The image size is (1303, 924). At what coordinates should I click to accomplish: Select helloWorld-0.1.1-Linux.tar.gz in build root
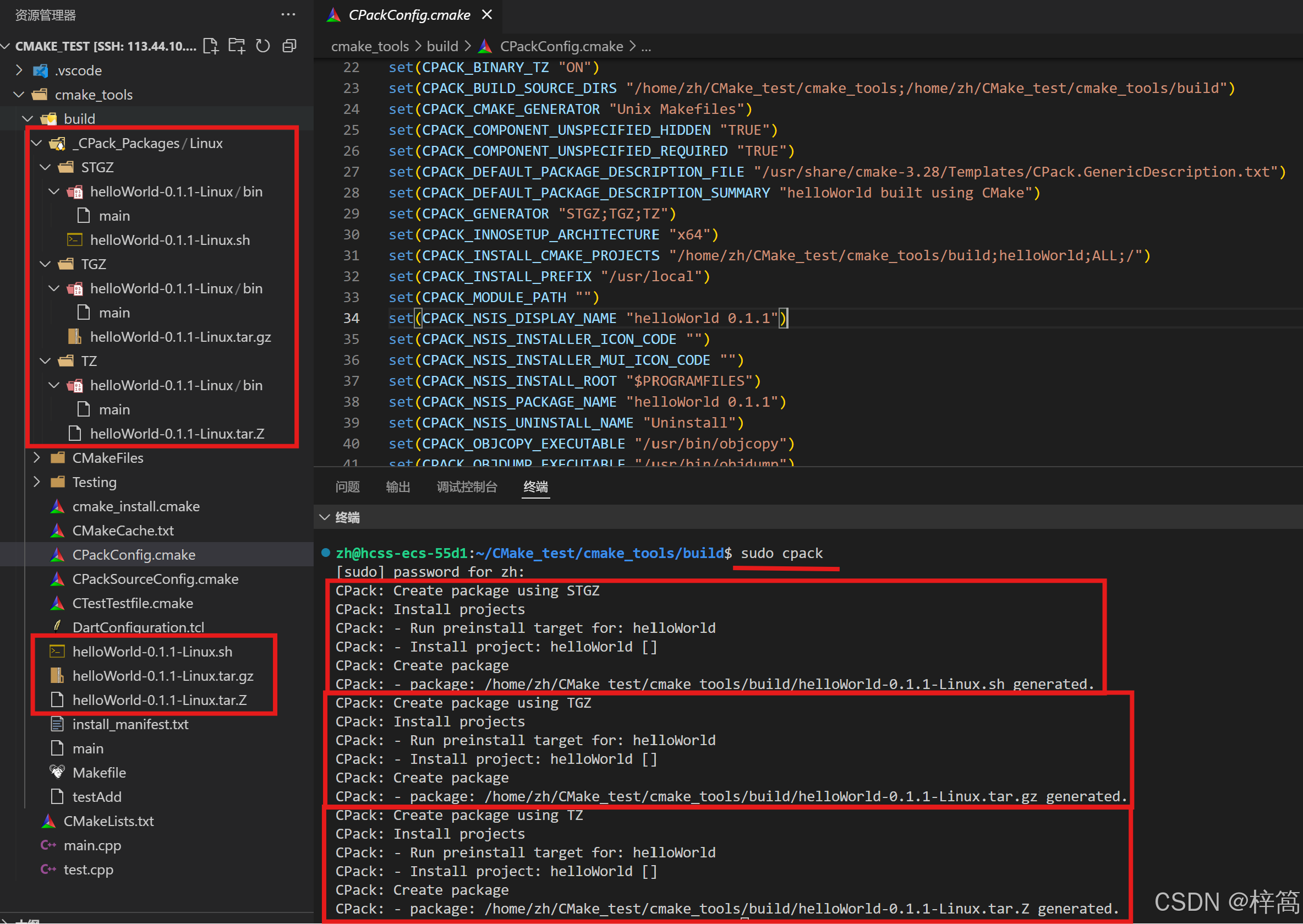(x=163, y=676)
